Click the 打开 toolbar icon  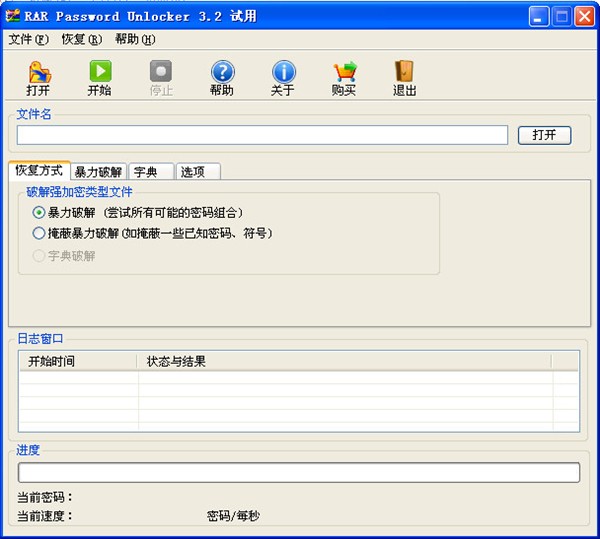pos(39,72)
